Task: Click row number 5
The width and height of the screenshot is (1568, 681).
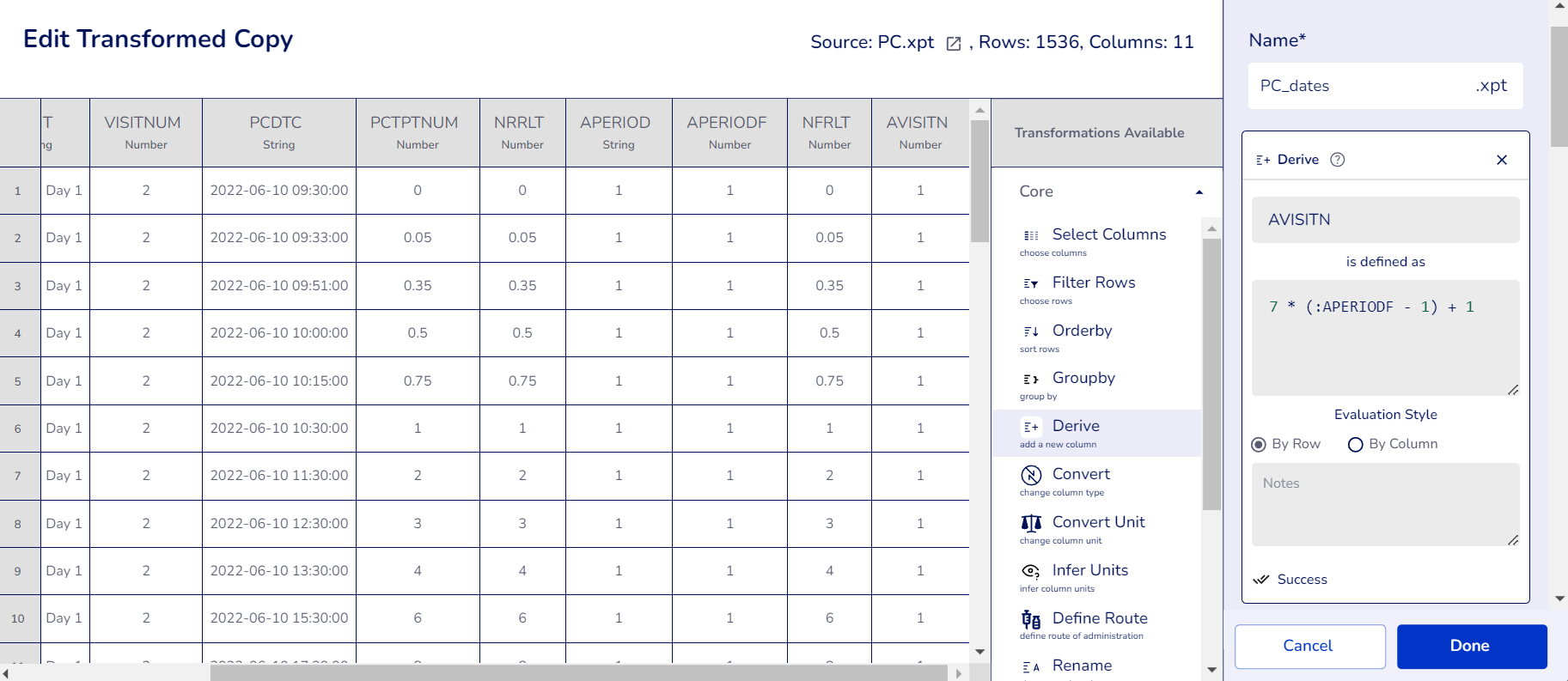Action: [18, 381]
